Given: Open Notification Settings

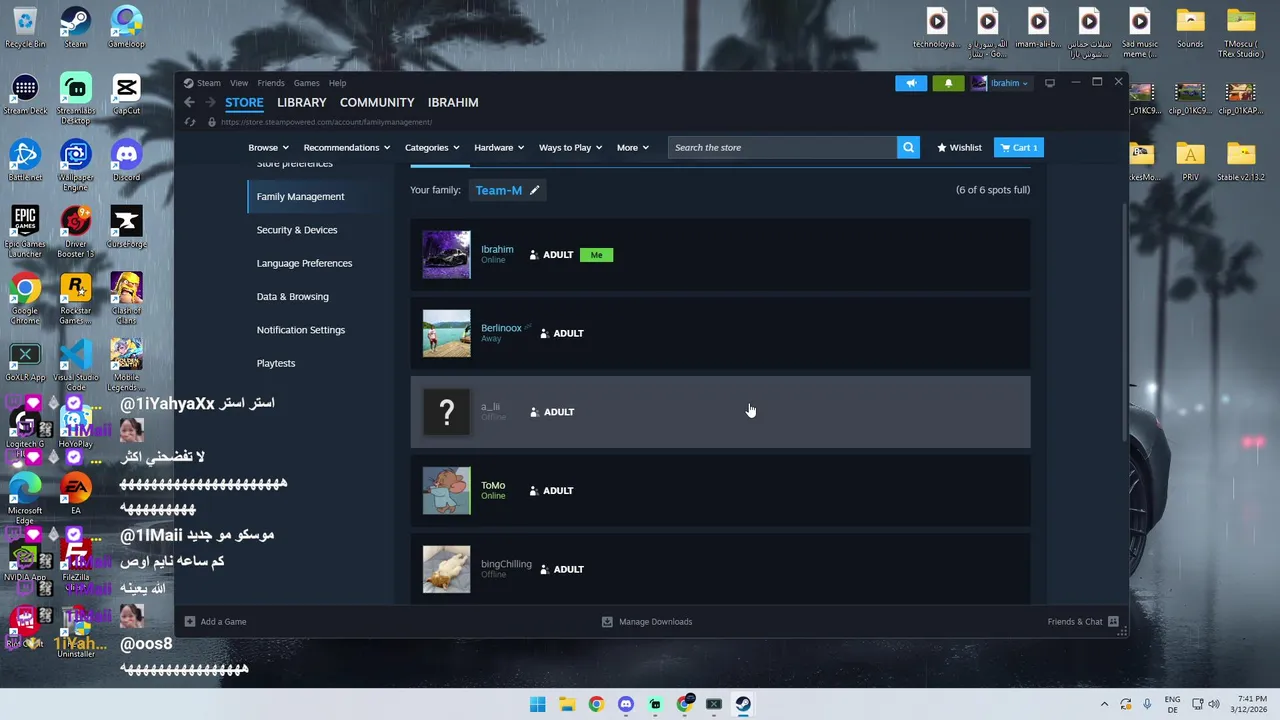Looking at the screenshot, I should pos(300,330).
